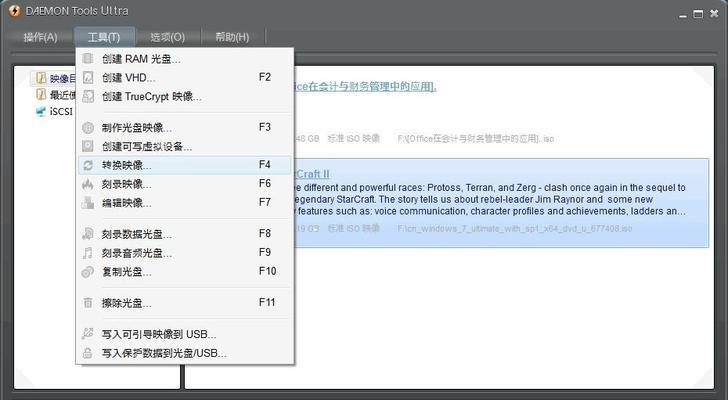Click the TrueCrypt image icon

coord(88,97)
